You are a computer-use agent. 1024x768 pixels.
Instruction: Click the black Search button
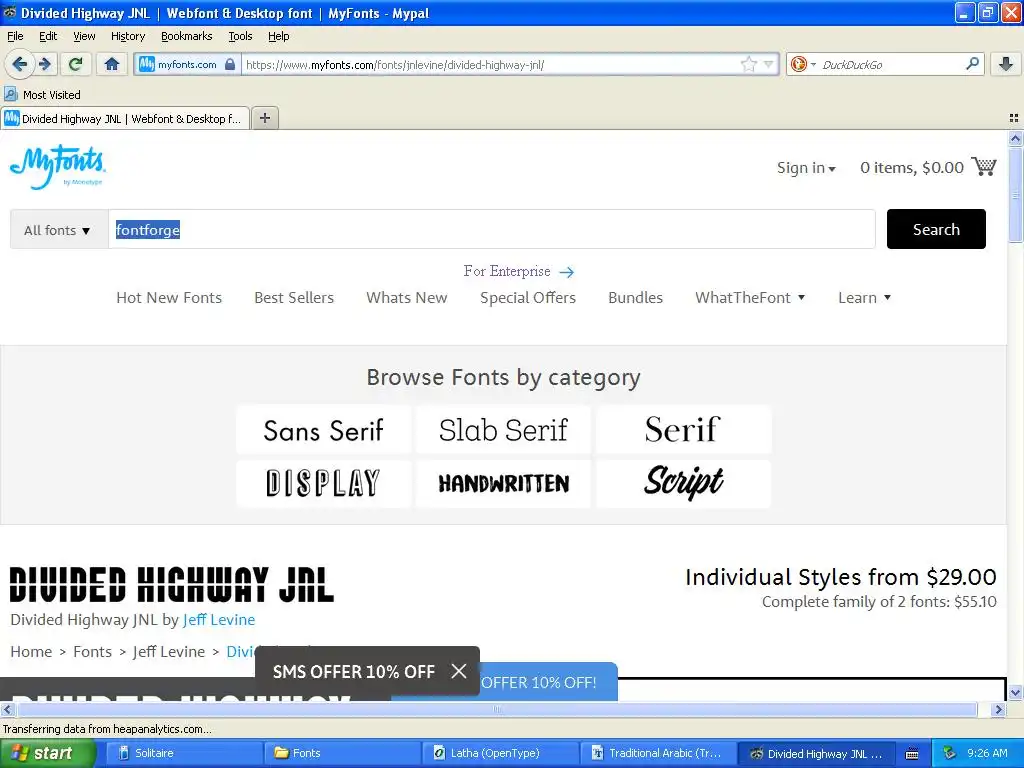(x=936, y=229)
